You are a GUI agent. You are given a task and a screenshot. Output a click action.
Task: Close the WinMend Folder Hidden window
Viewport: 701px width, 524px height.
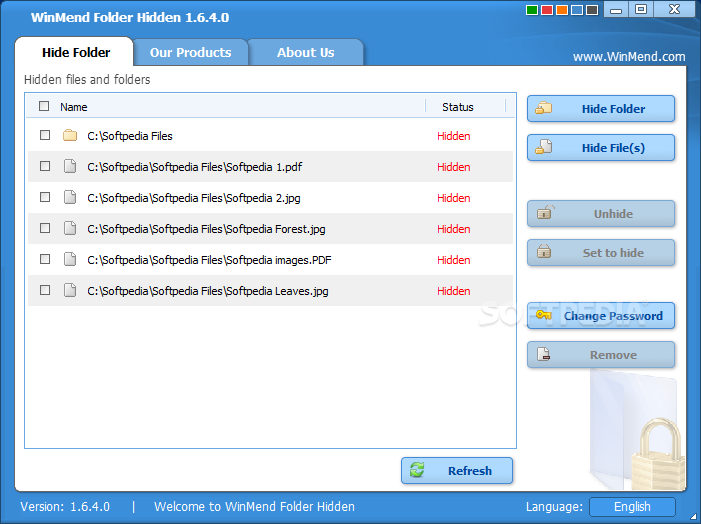674,9
